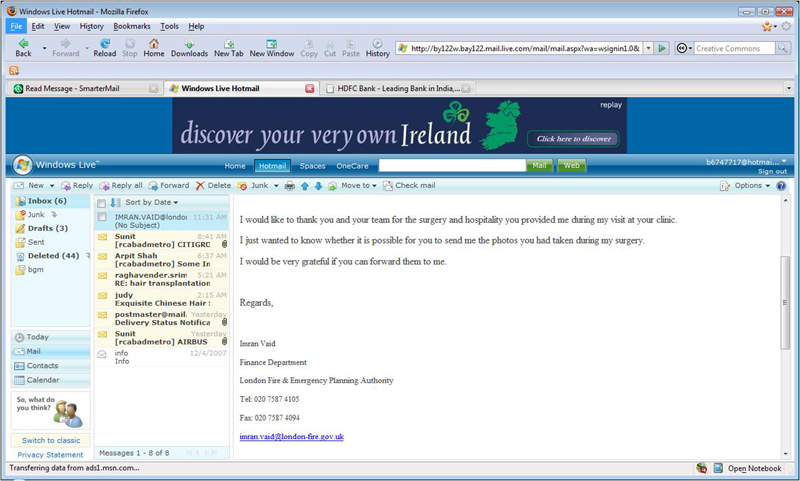
Task: Check the box beside IMRAN.VAID message
Action: [x=102, y=216]
